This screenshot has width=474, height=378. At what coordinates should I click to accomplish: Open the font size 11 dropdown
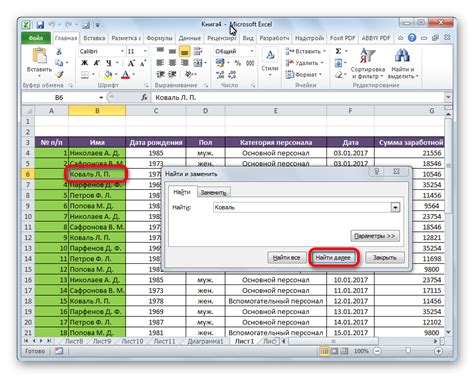[145, 51]
